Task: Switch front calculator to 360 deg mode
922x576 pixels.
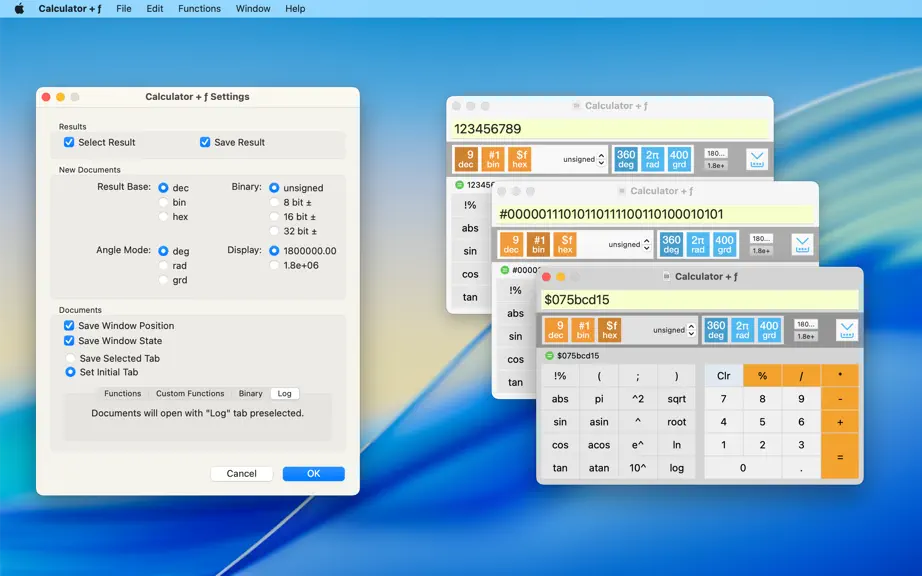Action: [x=716, y=330]
